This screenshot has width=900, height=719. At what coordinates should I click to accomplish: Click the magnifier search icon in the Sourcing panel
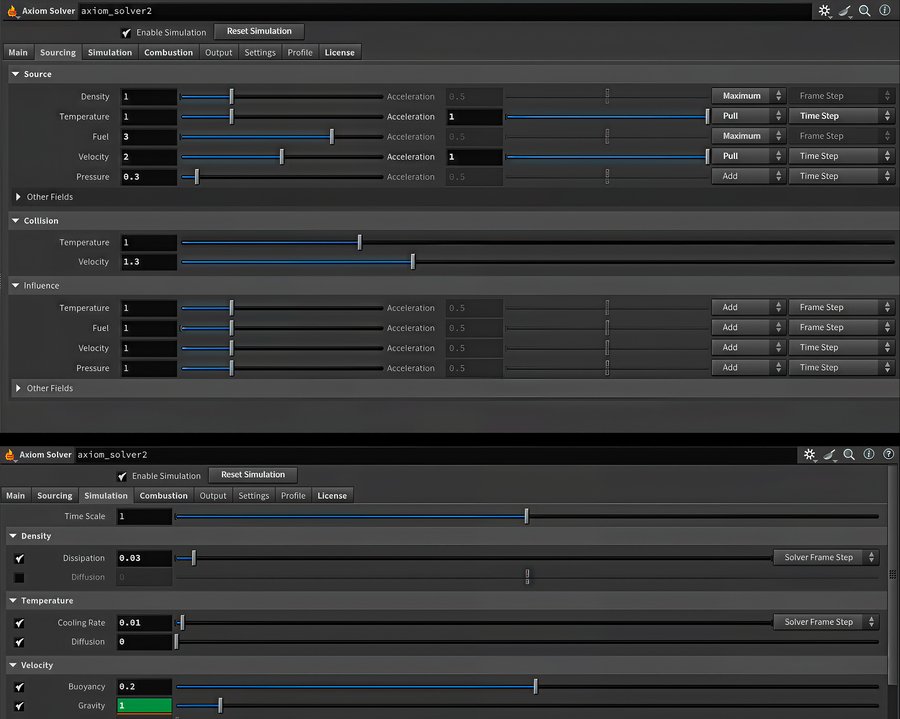coord(865,10)
